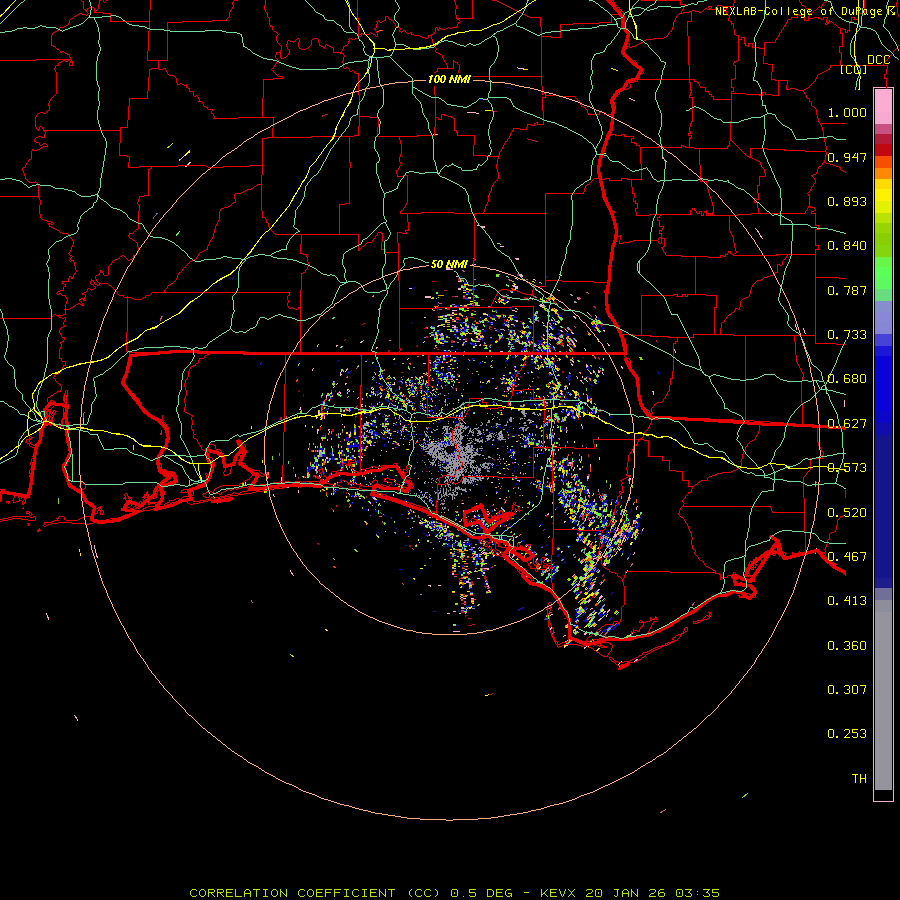900x900 pixels.
Task: Click the 0.520 legend value
Action: click(847, 513)
